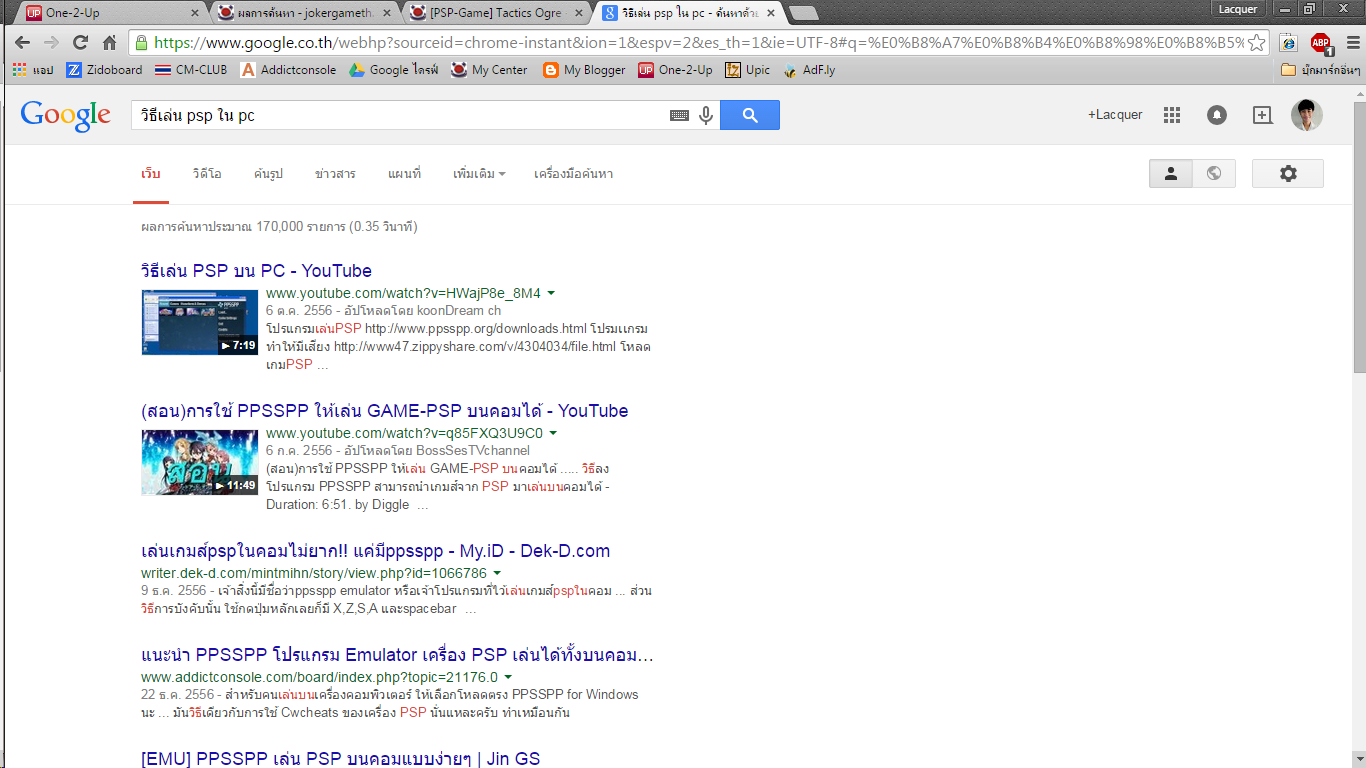Switch to the jokergameth search results tab

coord(303,13)
